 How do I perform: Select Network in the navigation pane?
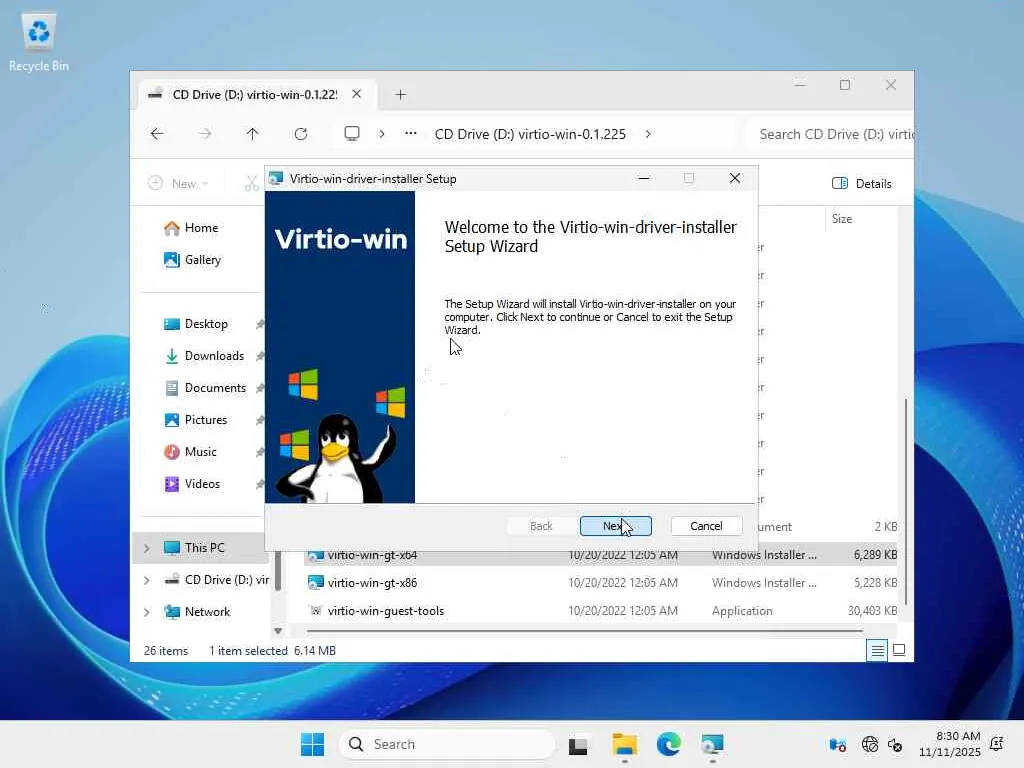(207, 612)
